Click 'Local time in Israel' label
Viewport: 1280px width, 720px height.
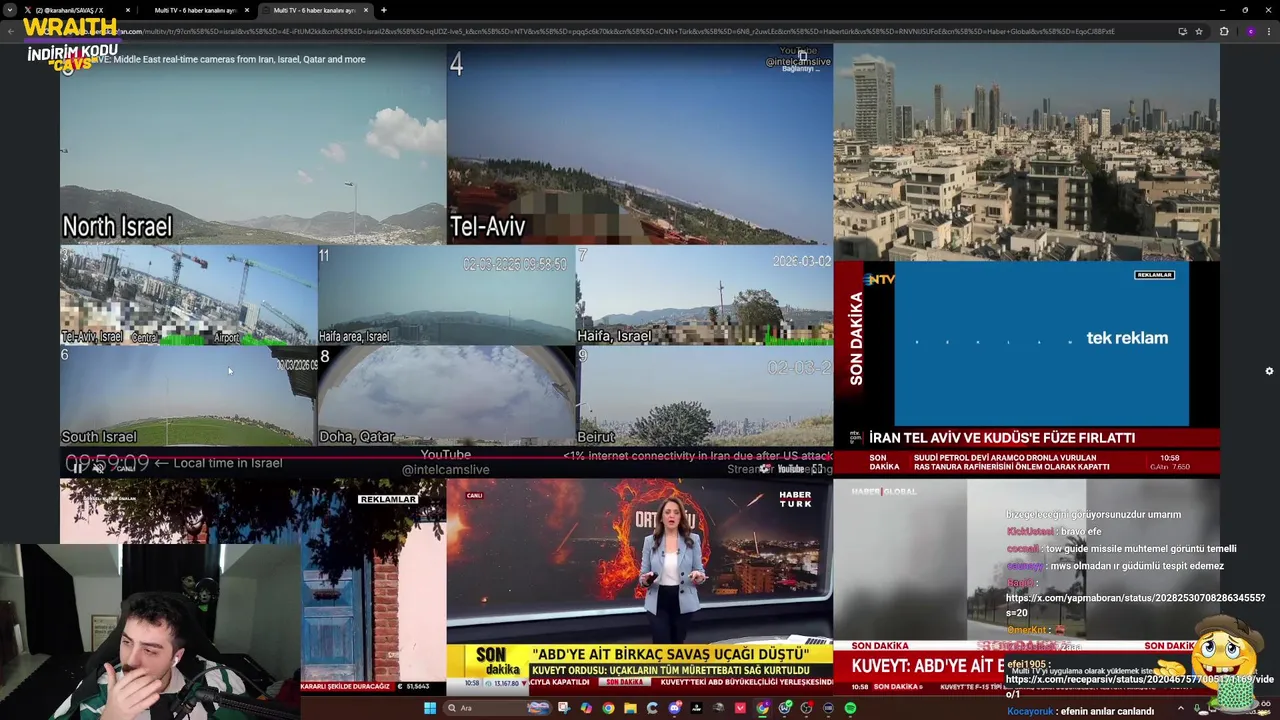pos(228,463)
